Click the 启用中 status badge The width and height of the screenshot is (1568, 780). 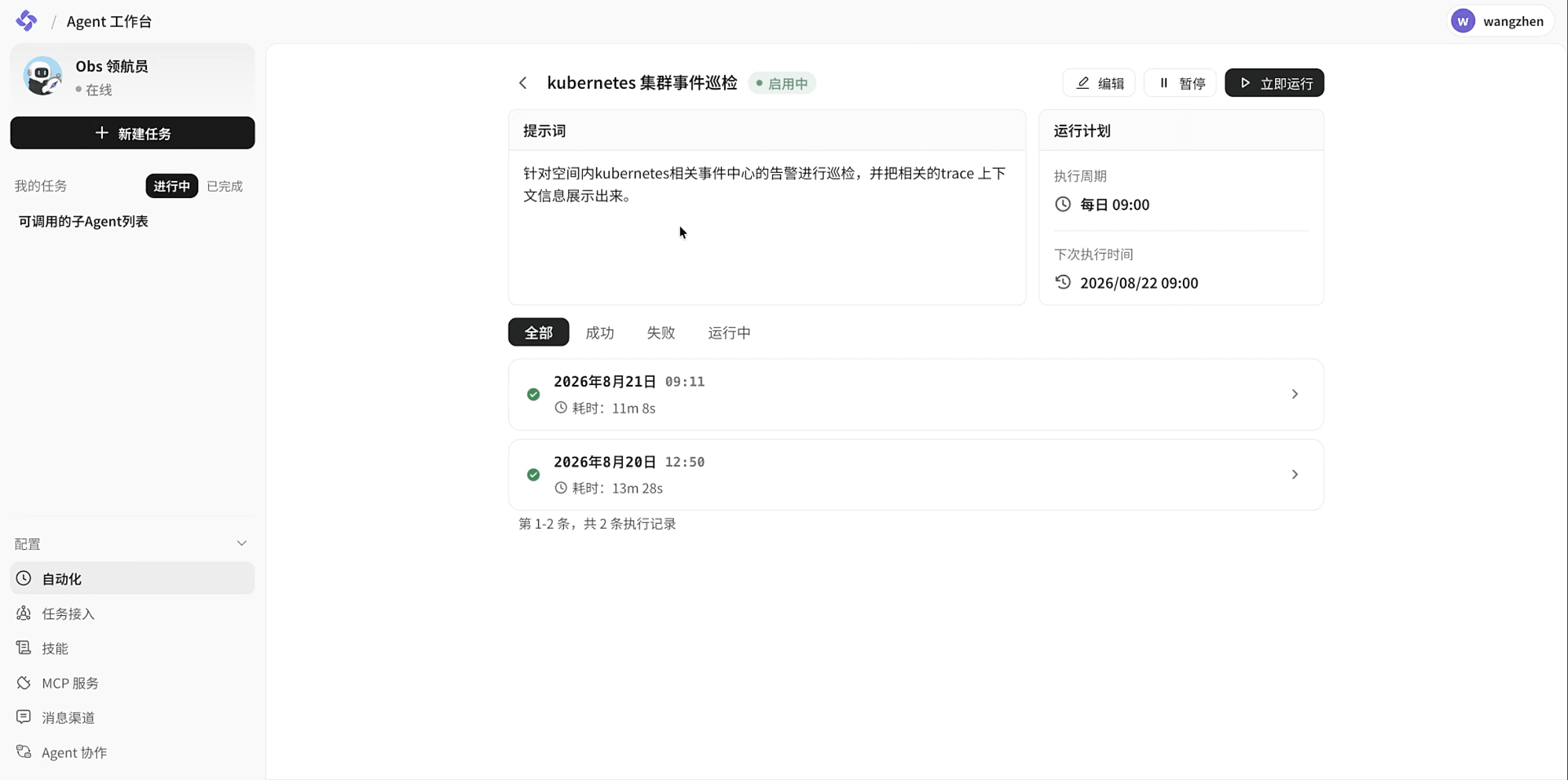[782, 83]
